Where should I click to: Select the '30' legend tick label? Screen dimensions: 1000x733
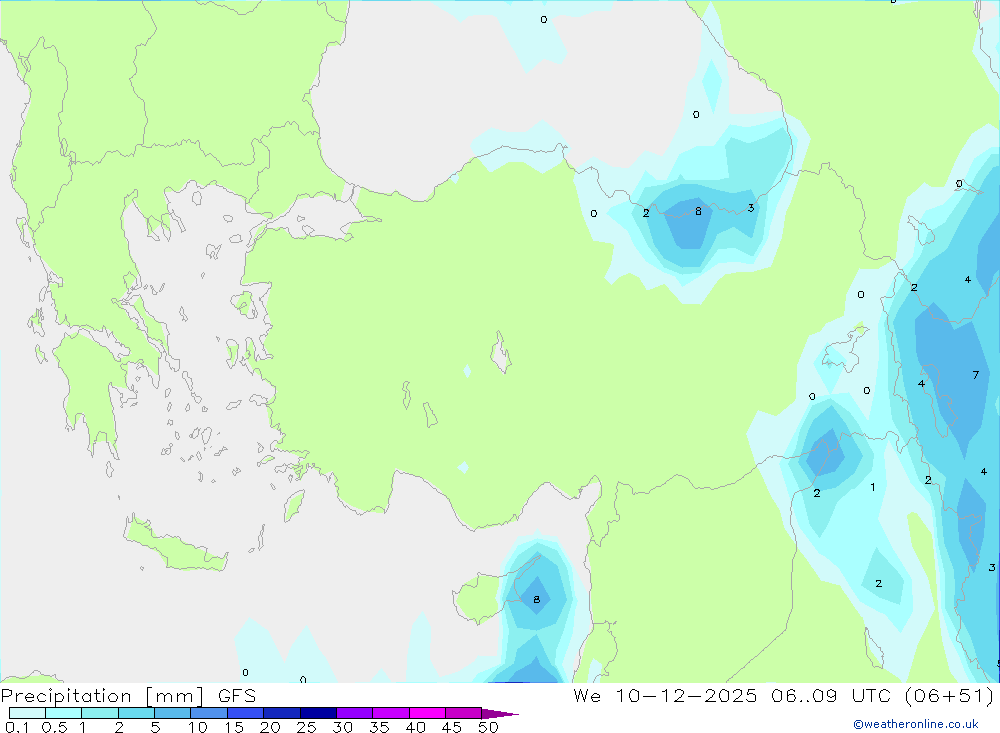(343, 727)
